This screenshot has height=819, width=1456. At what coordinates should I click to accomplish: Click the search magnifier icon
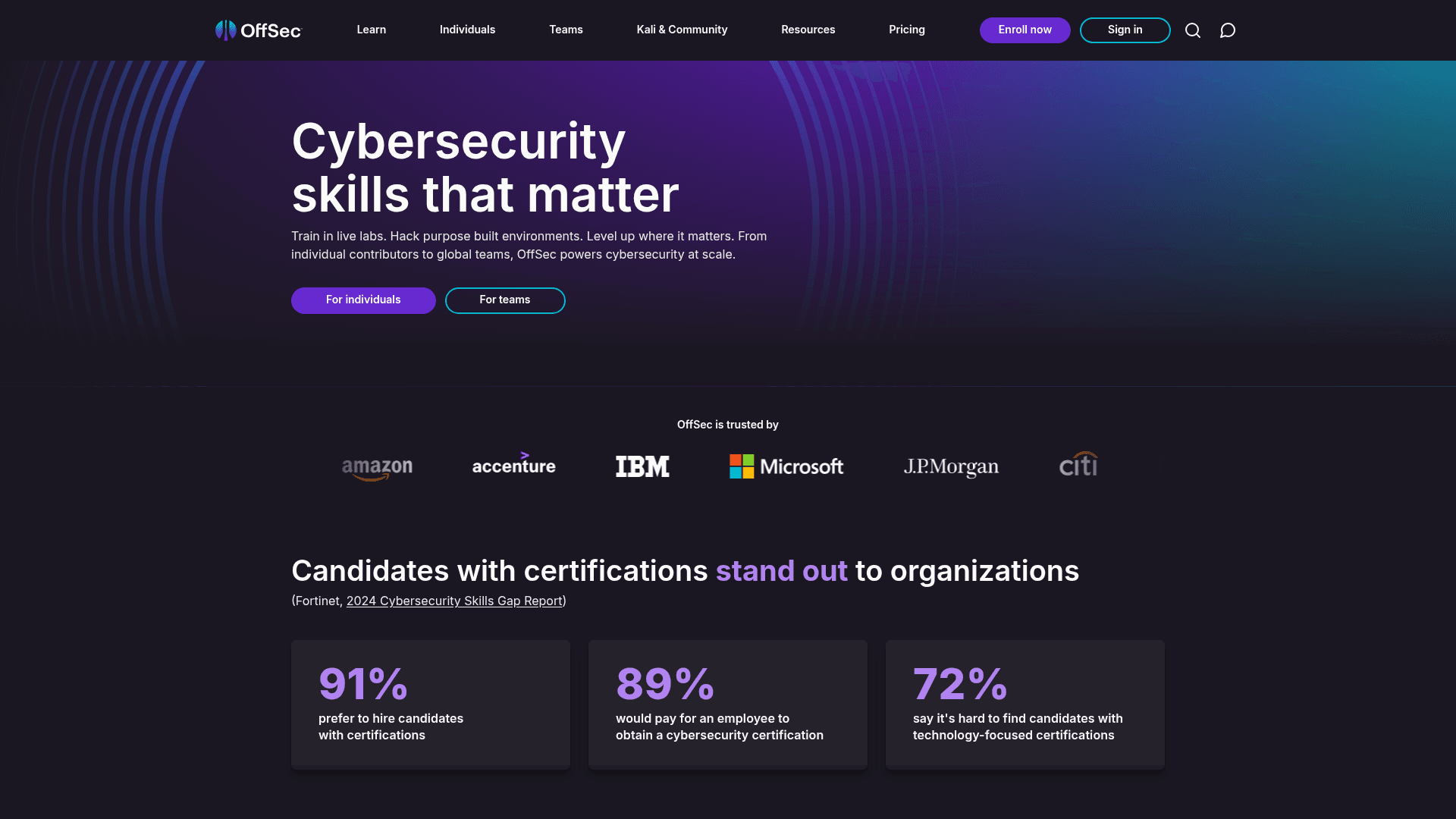(x=1192, y=30)
